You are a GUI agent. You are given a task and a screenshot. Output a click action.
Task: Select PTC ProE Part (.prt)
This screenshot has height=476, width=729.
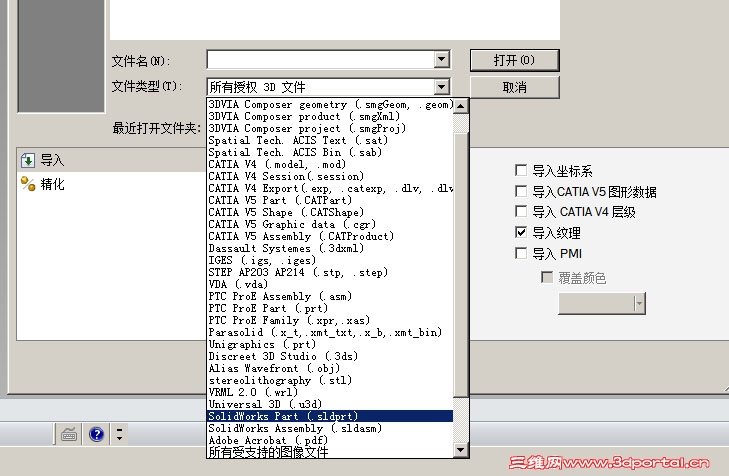(x=330, y=309)
